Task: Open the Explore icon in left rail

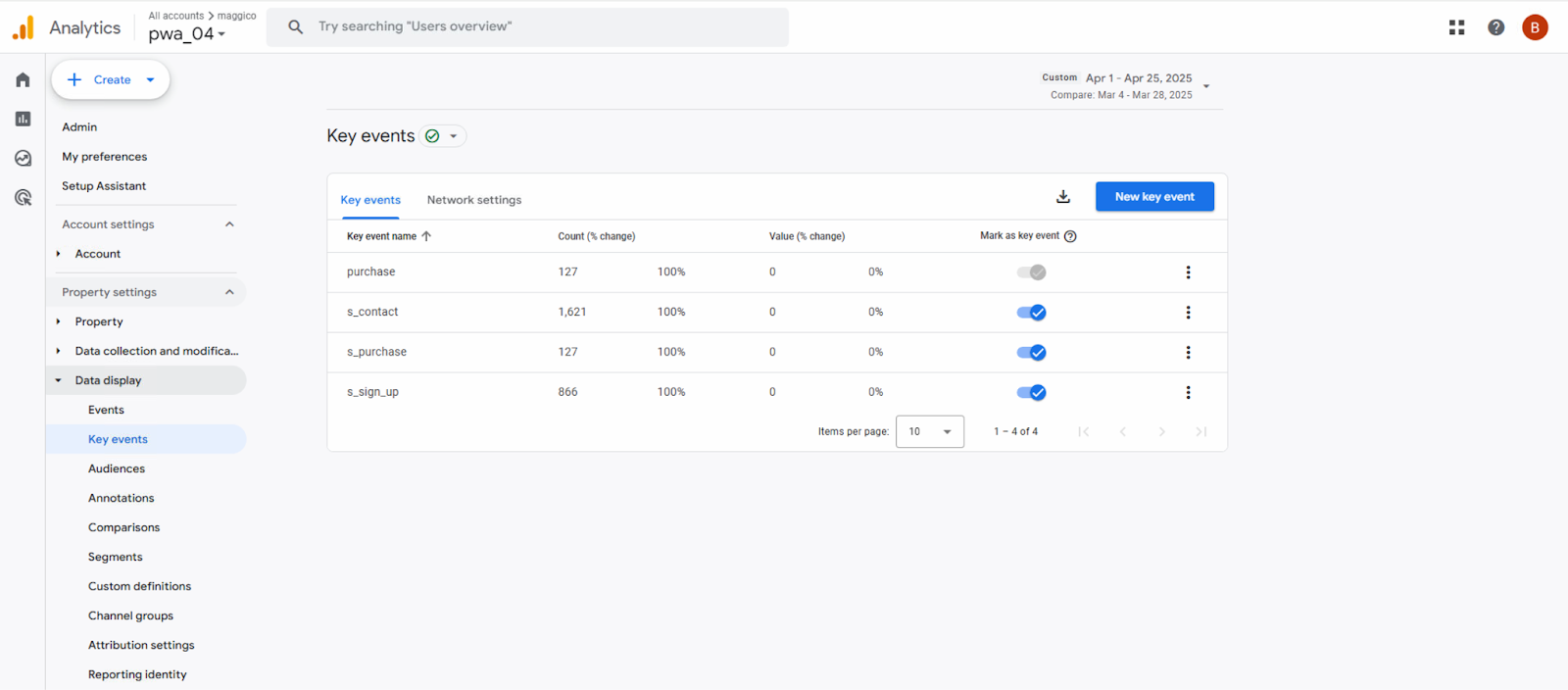Action: pos(23,158)
